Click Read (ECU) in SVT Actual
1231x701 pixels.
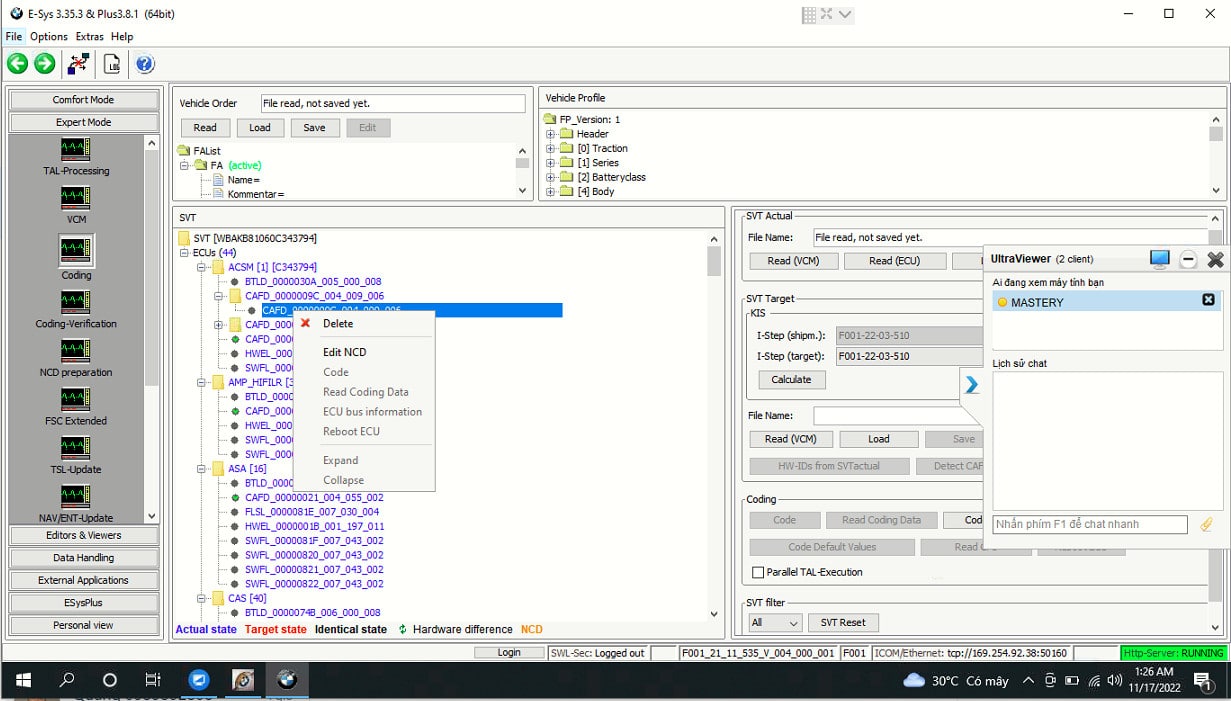[x=894, y=261]
